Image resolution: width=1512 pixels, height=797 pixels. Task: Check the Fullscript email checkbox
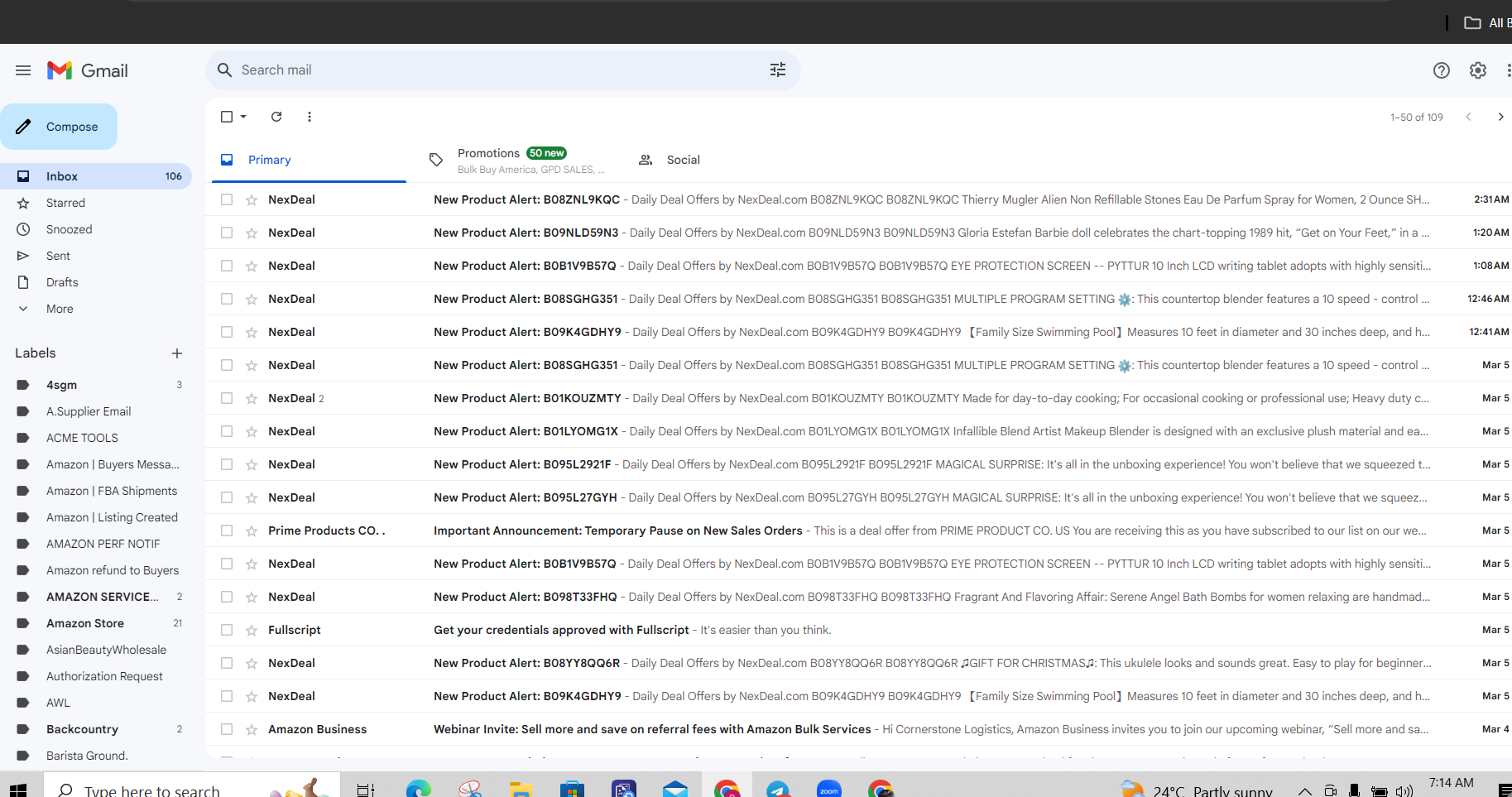click(x=227, y=630)
